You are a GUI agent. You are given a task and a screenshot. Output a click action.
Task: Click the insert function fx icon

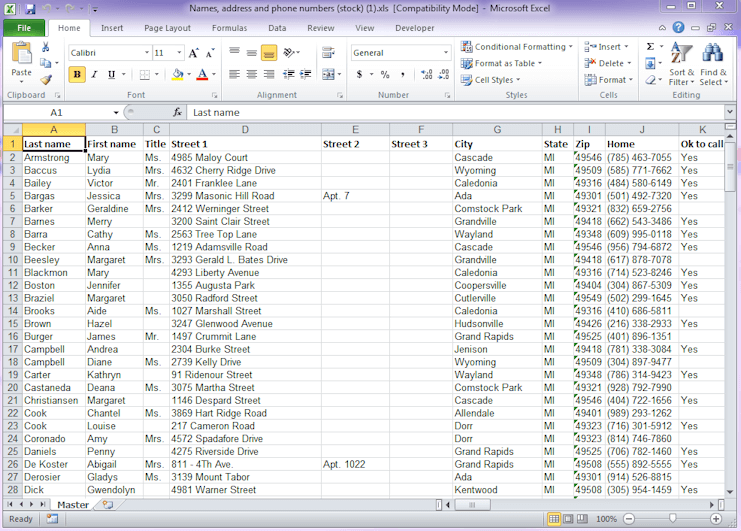(x=178, y=112)
